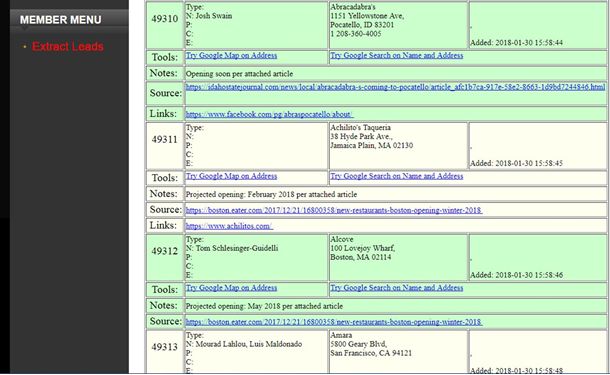Click Tools label in lead 49310 row
Screen dimensions: 610x375
point(165,57)
